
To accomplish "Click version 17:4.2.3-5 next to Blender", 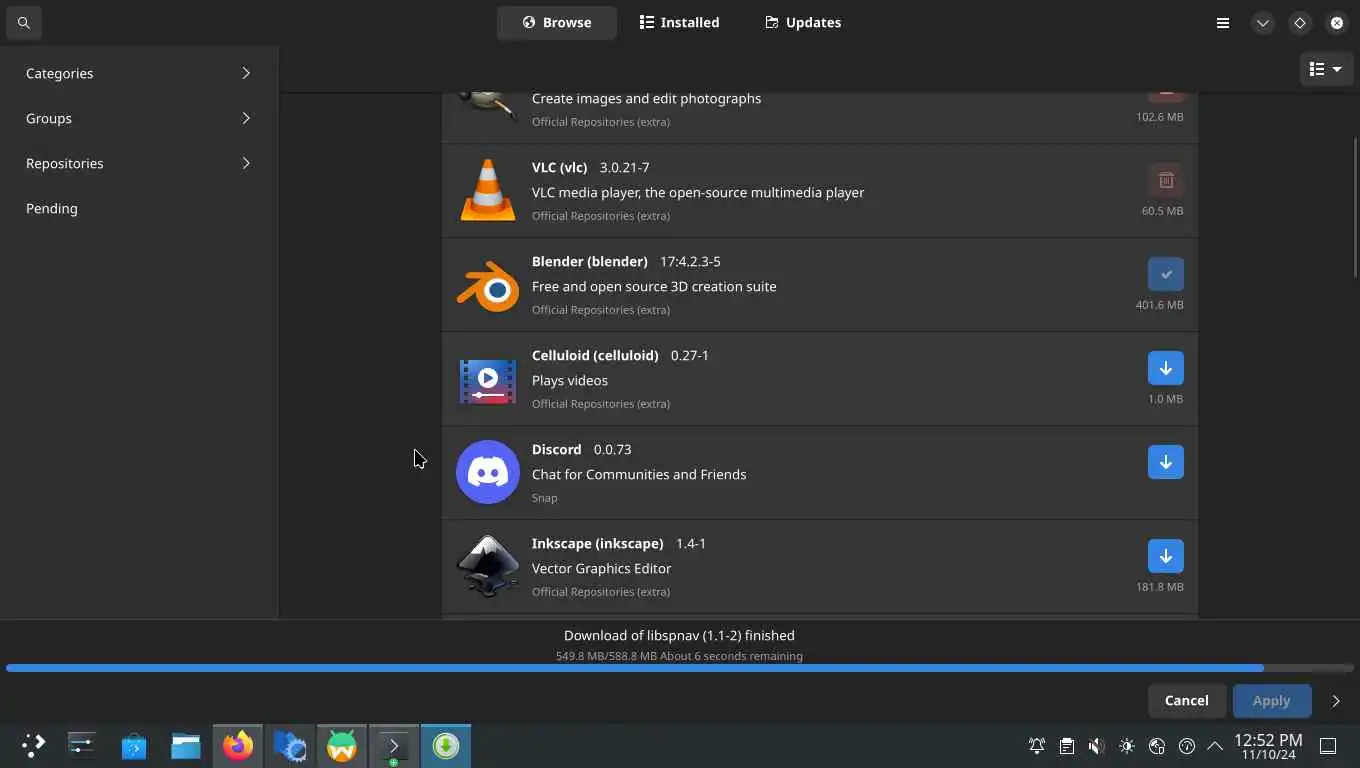I will (690, 261).
